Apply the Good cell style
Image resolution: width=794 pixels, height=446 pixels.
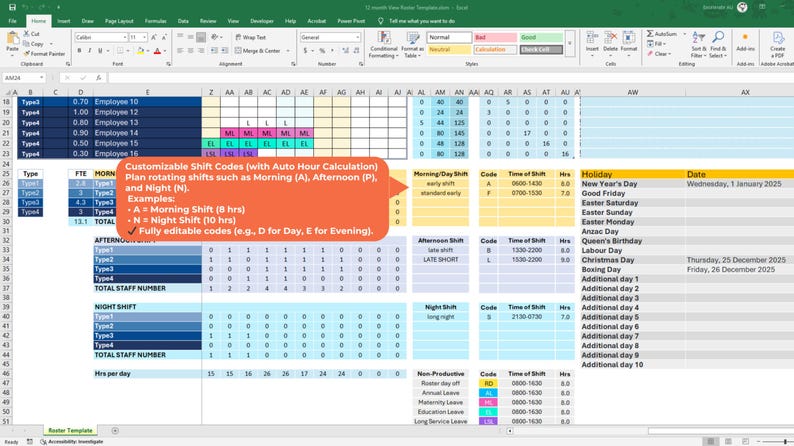[541, 37]
